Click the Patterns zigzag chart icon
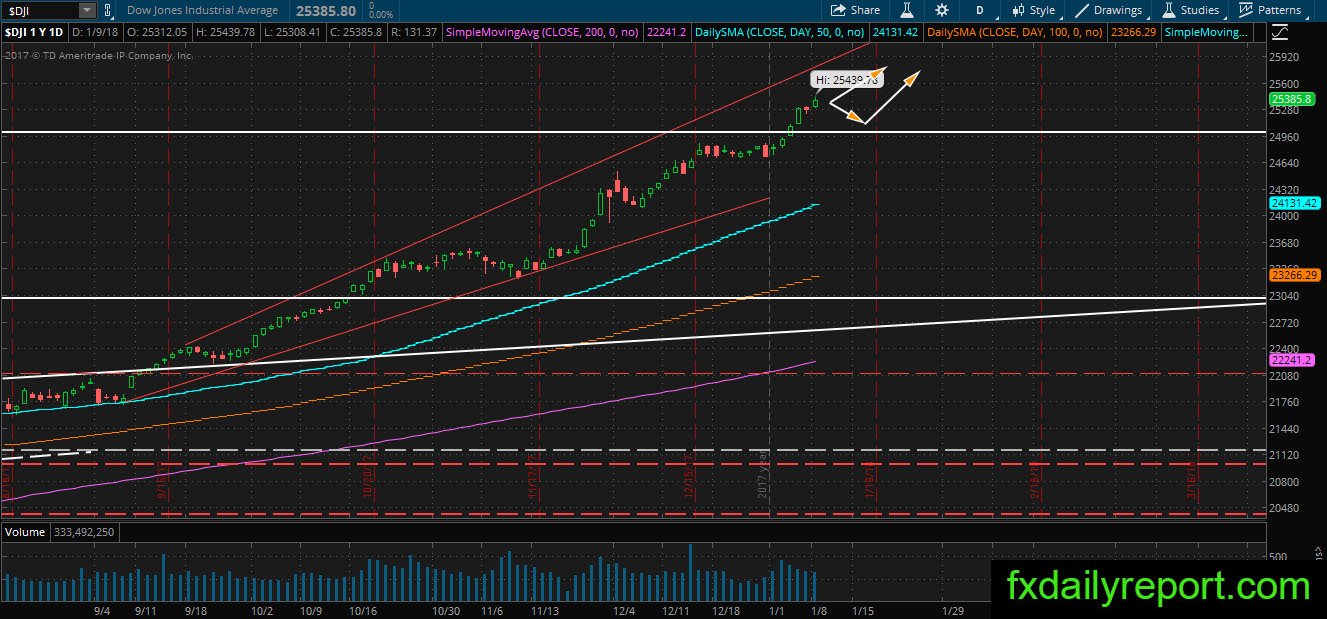The image size is (1327, 619). pyautogui.click(x=1245, y=10)
